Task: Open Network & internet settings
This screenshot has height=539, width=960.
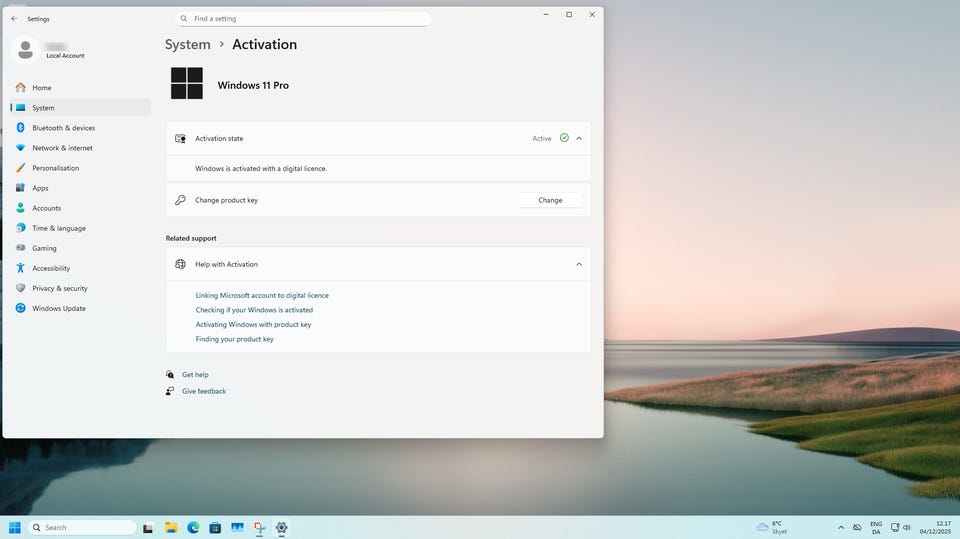Action: (62, 148)
